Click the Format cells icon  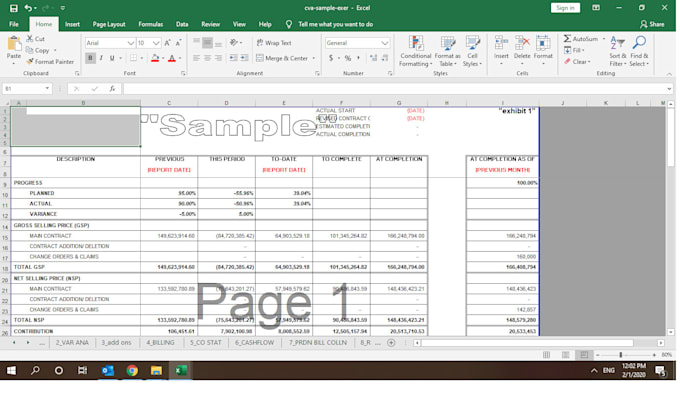tap(543, 43)
